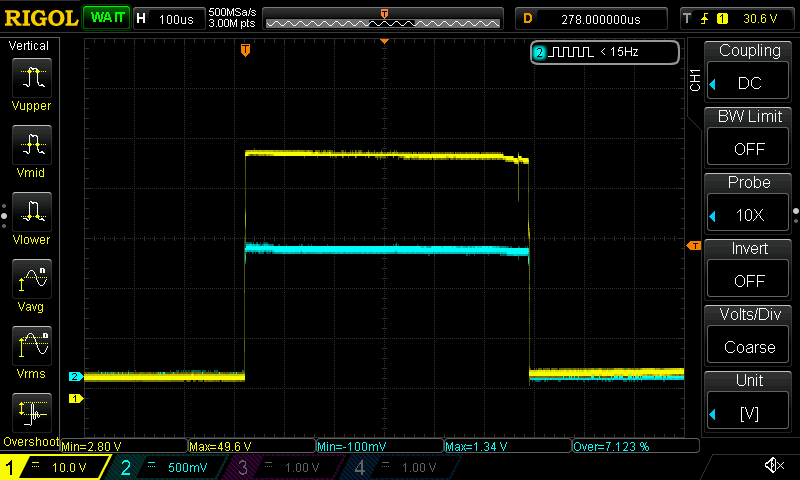Click the 278.000000us delay value
This screenshot has width=800, height=480.
coord(601,19)
